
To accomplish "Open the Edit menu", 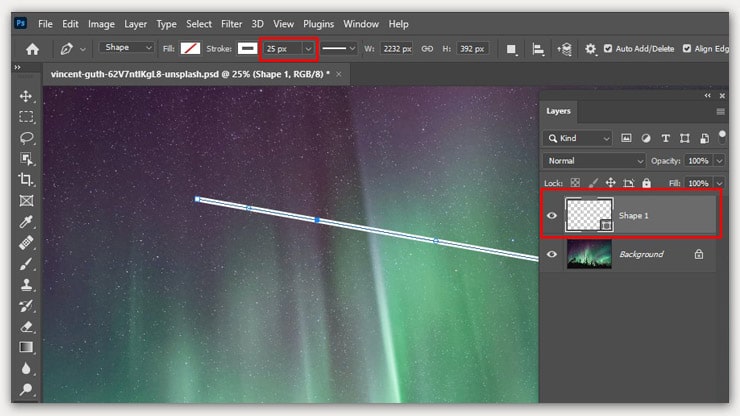I will pyautogui.click(x=70, y=24).
